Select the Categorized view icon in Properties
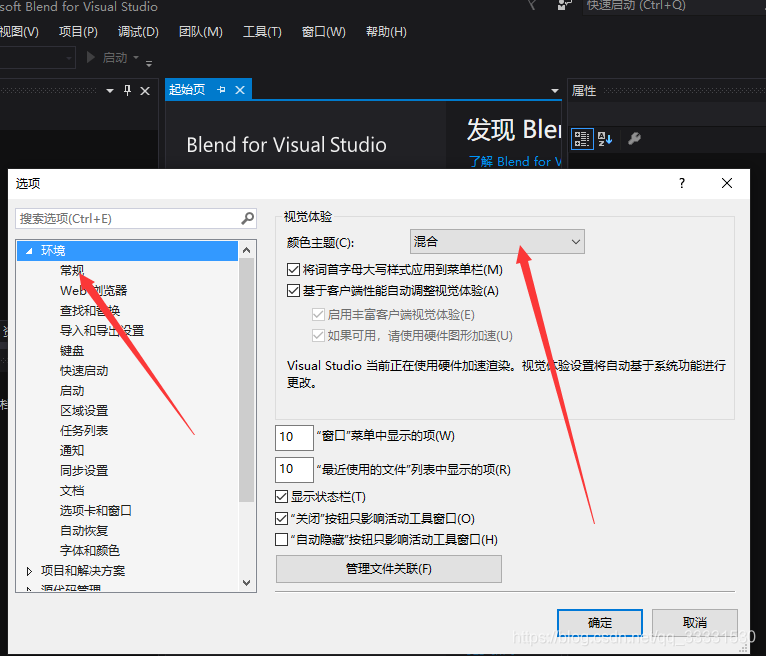This screenshot has height=656, width=766. click(582, 139)
